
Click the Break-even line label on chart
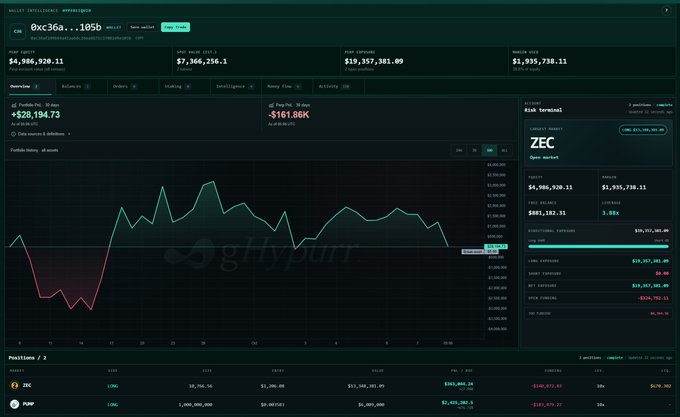[x=472, y=251]
